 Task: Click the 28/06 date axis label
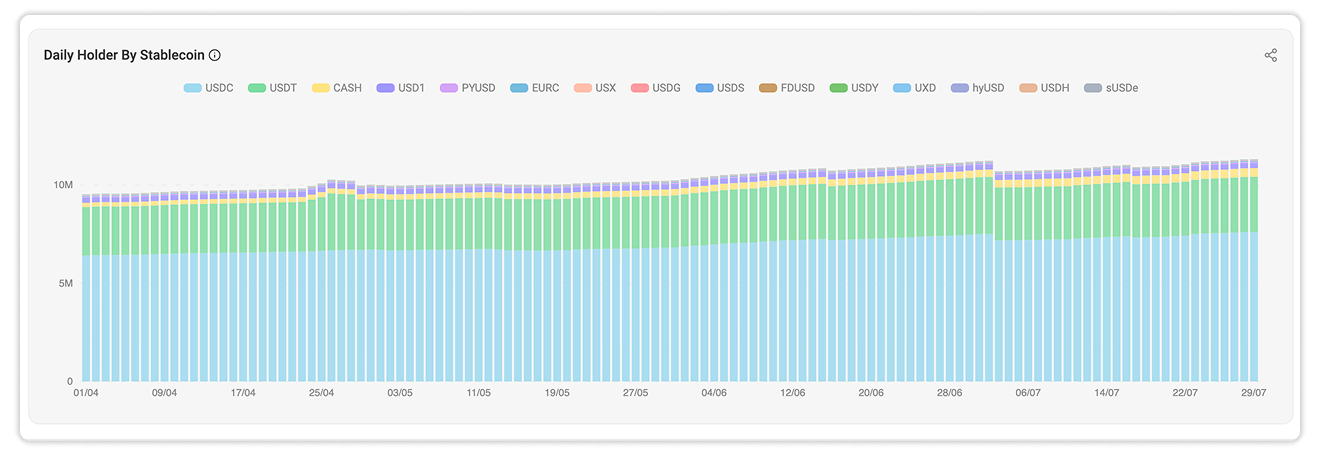(950, 393)
